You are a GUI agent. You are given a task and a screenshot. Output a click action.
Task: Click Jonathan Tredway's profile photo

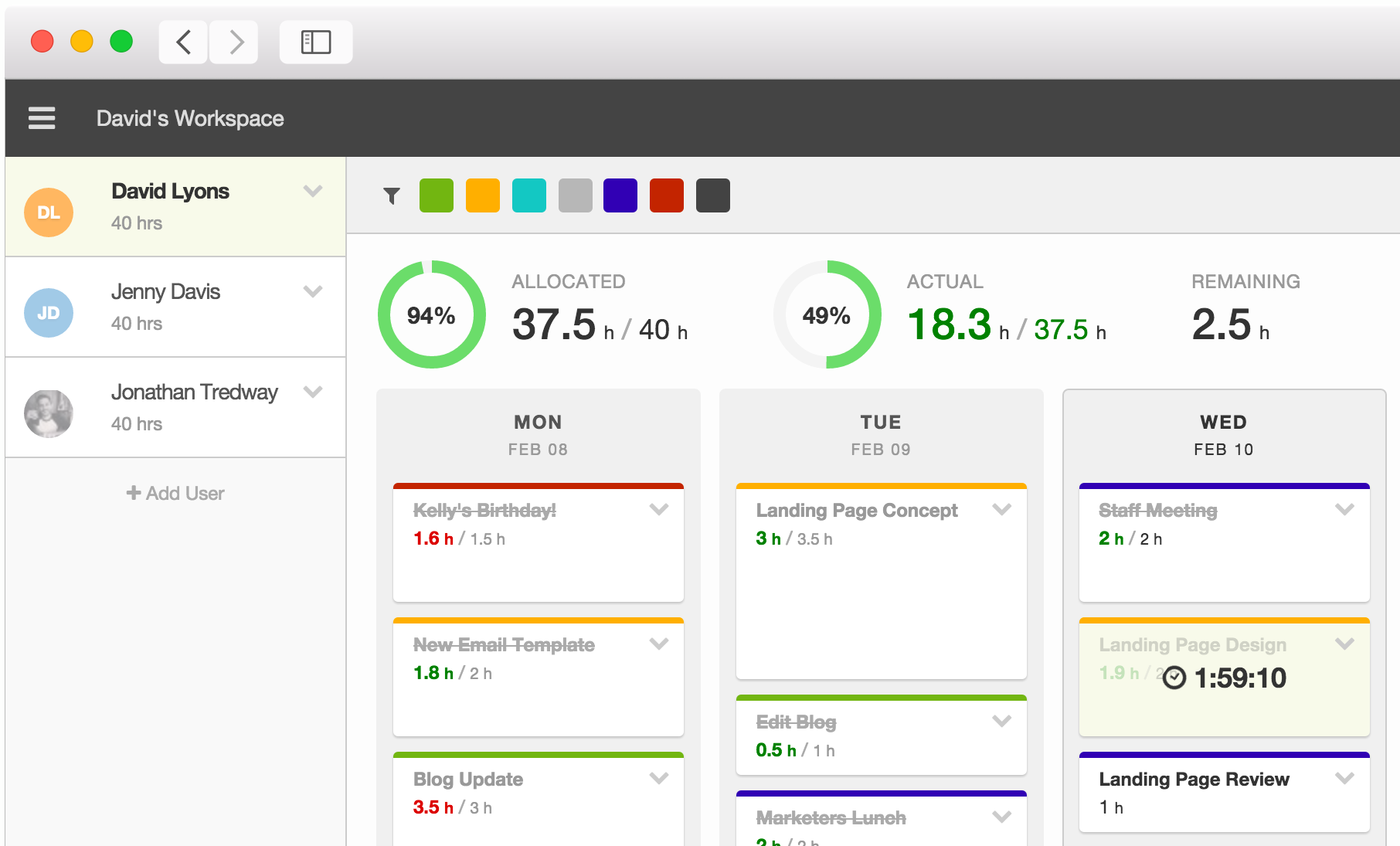49,413
